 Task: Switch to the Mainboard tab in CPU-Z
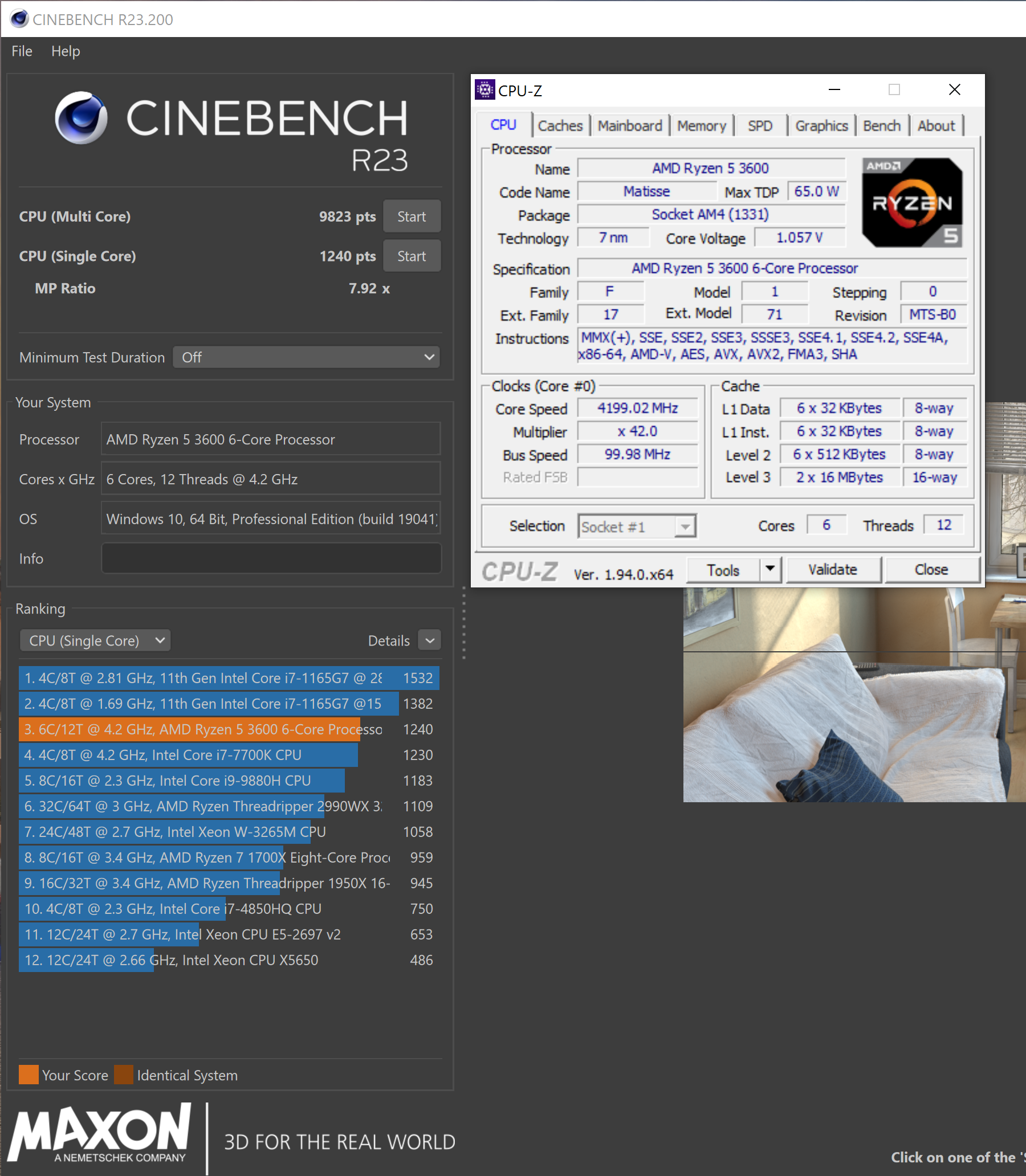[630, 126]
